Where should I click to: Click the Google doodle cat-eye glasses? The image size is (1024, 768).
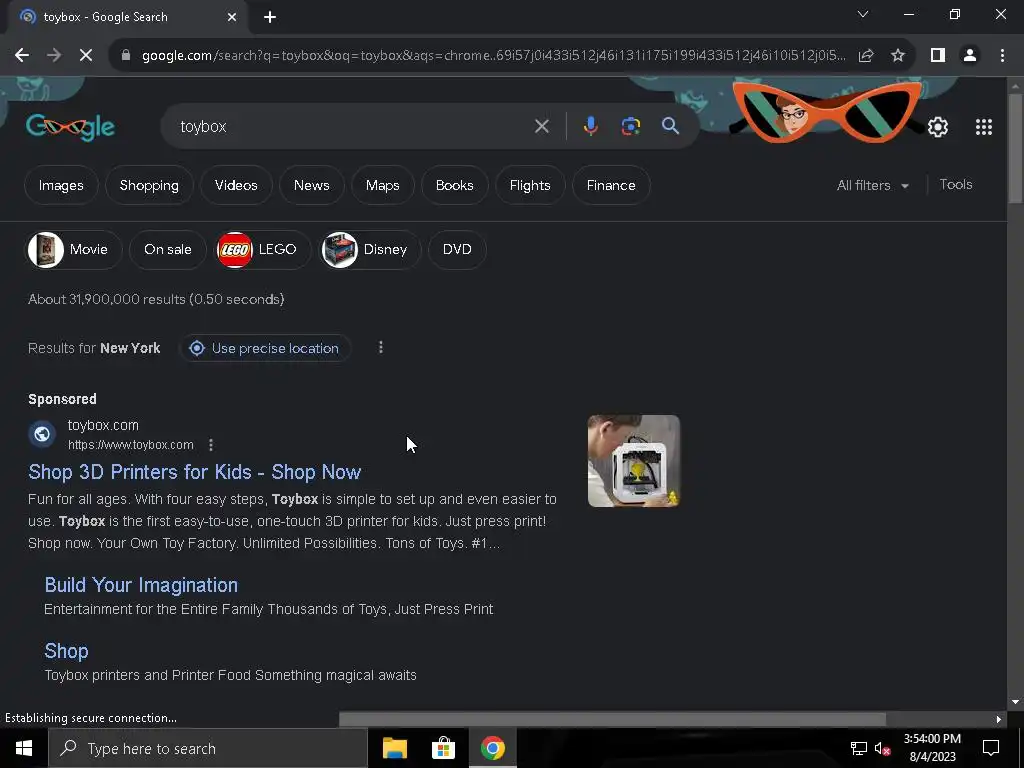(x=825, y=113)
